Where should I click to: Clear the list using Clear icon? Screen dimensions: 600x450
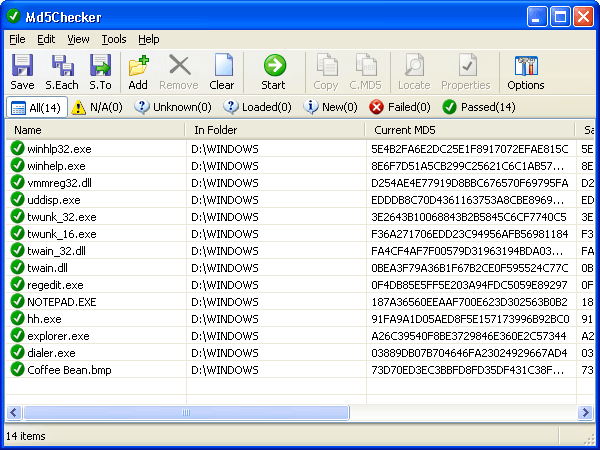[221, 67]
